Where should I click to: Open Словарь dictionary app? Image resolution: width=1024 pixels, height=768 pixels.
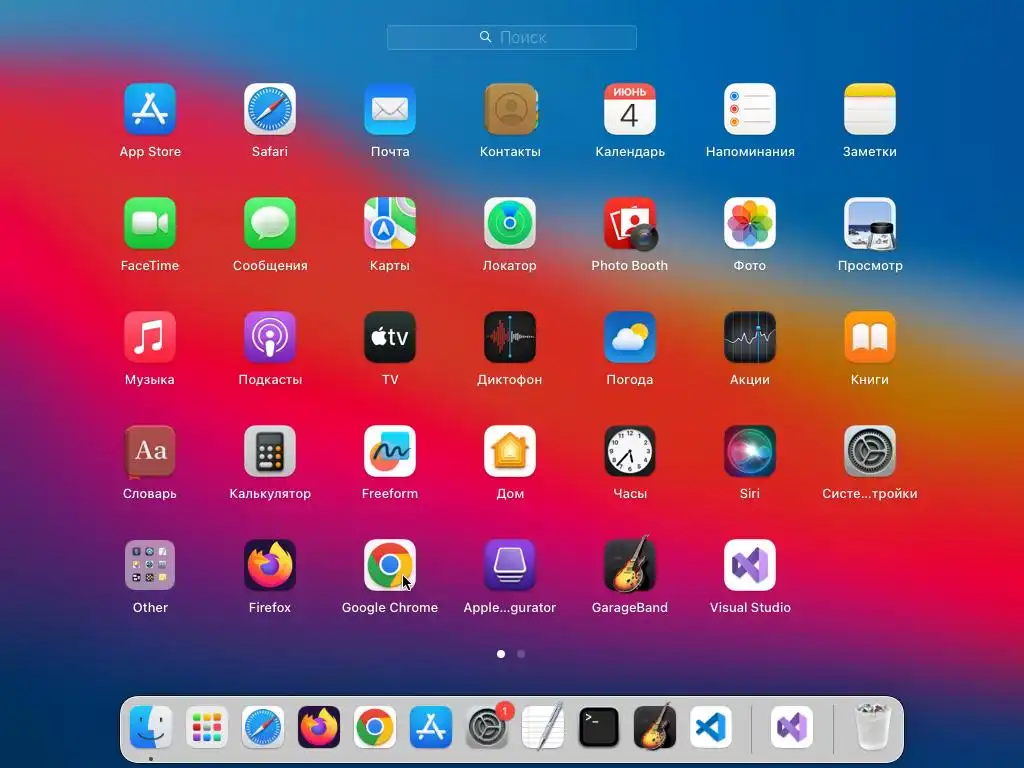click(x=150, y=451)
